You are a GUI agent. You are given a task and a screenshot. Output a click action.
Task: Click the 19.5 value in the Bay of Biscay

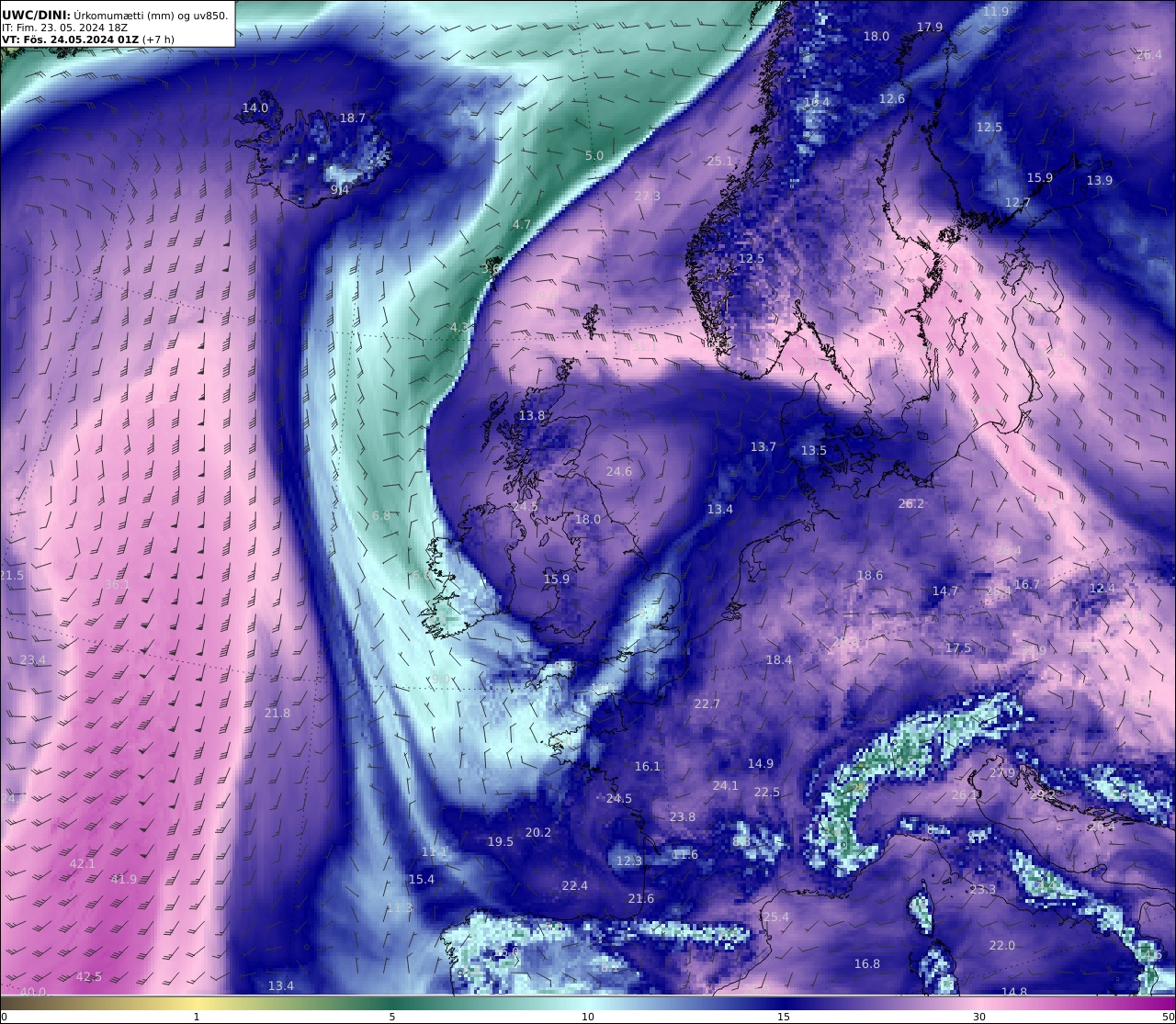pyautogui.click(x=501, y=841)
